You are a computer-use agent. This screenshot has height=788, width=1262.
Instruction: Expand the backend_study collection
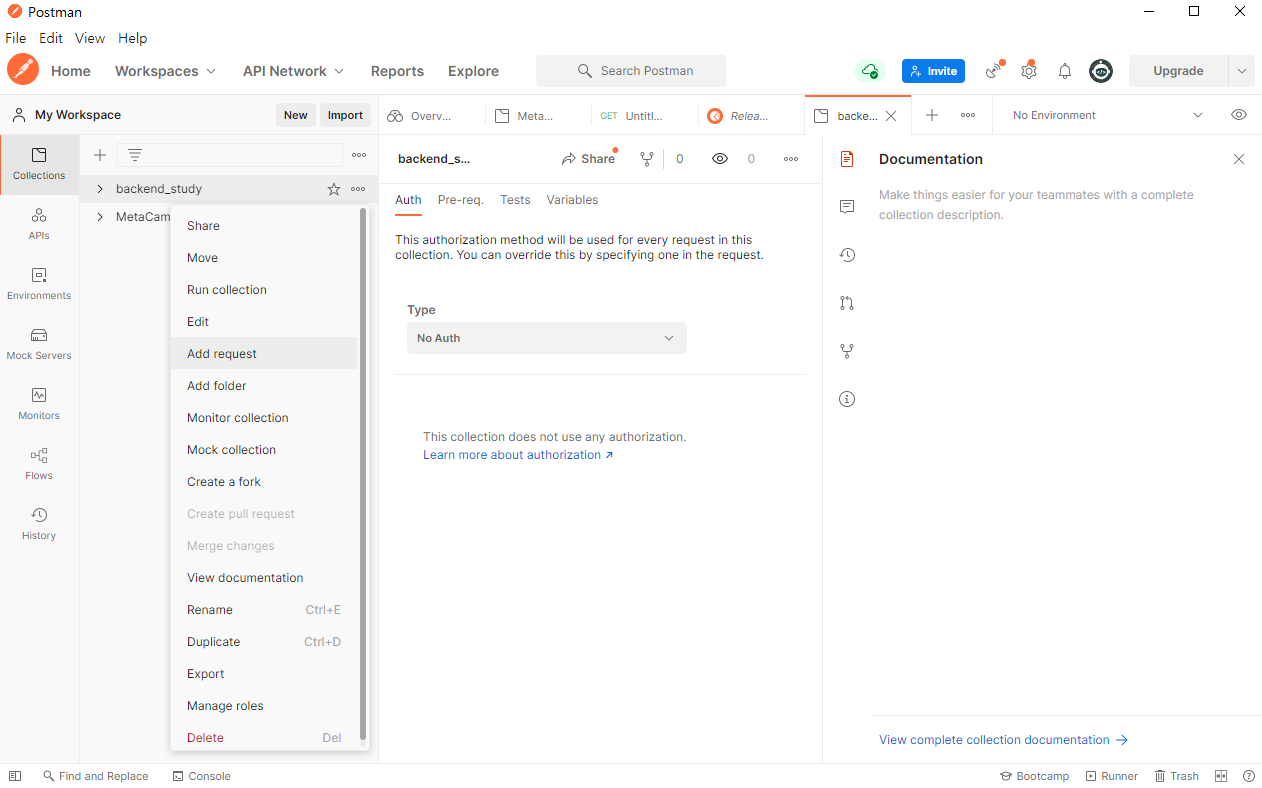(x=100, y=189)
